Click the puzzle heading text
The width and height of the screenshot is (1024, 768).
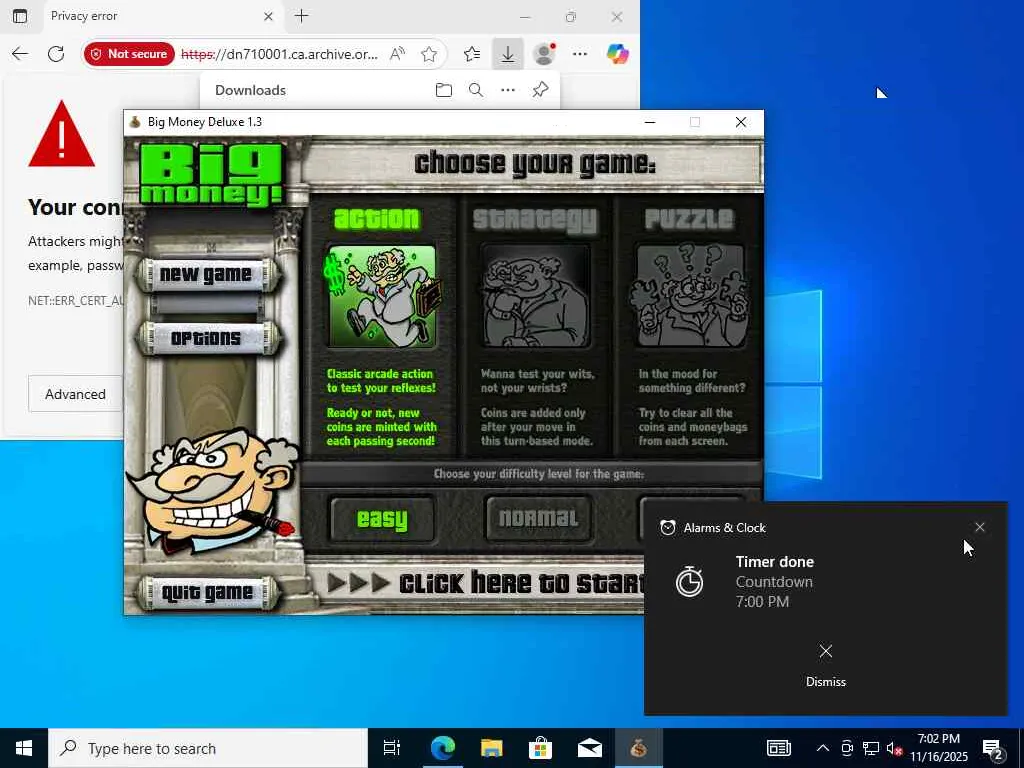pyautogui.click(x=689, y=219)
